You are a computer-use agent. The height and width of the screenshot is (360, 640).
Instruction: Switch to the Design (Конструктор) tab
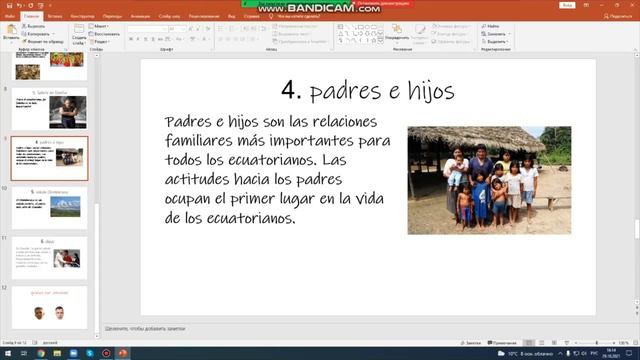tap(82, 16)
